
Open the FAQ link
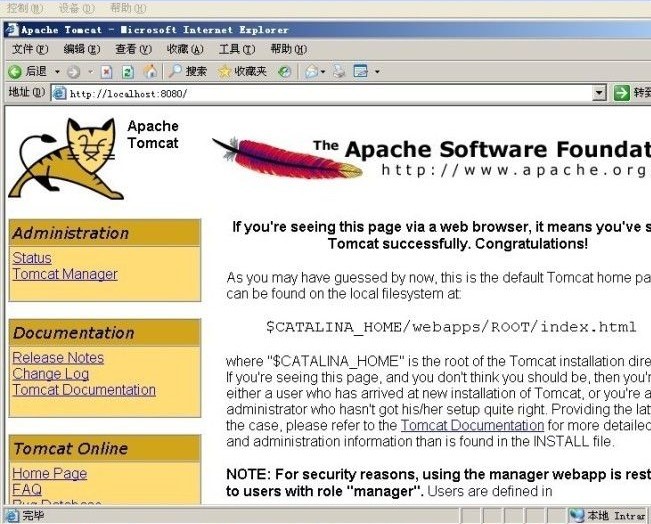click(x=27, y=490)
